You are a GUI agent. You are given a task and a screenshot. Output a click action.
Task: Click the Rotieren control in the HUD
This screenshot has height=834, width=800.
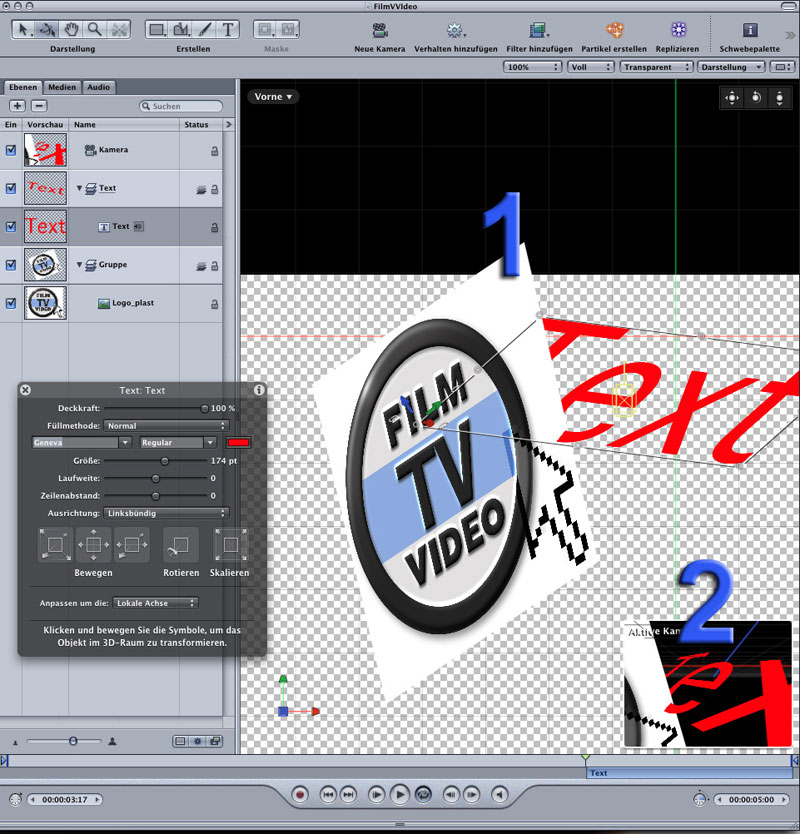pos(181,546)
